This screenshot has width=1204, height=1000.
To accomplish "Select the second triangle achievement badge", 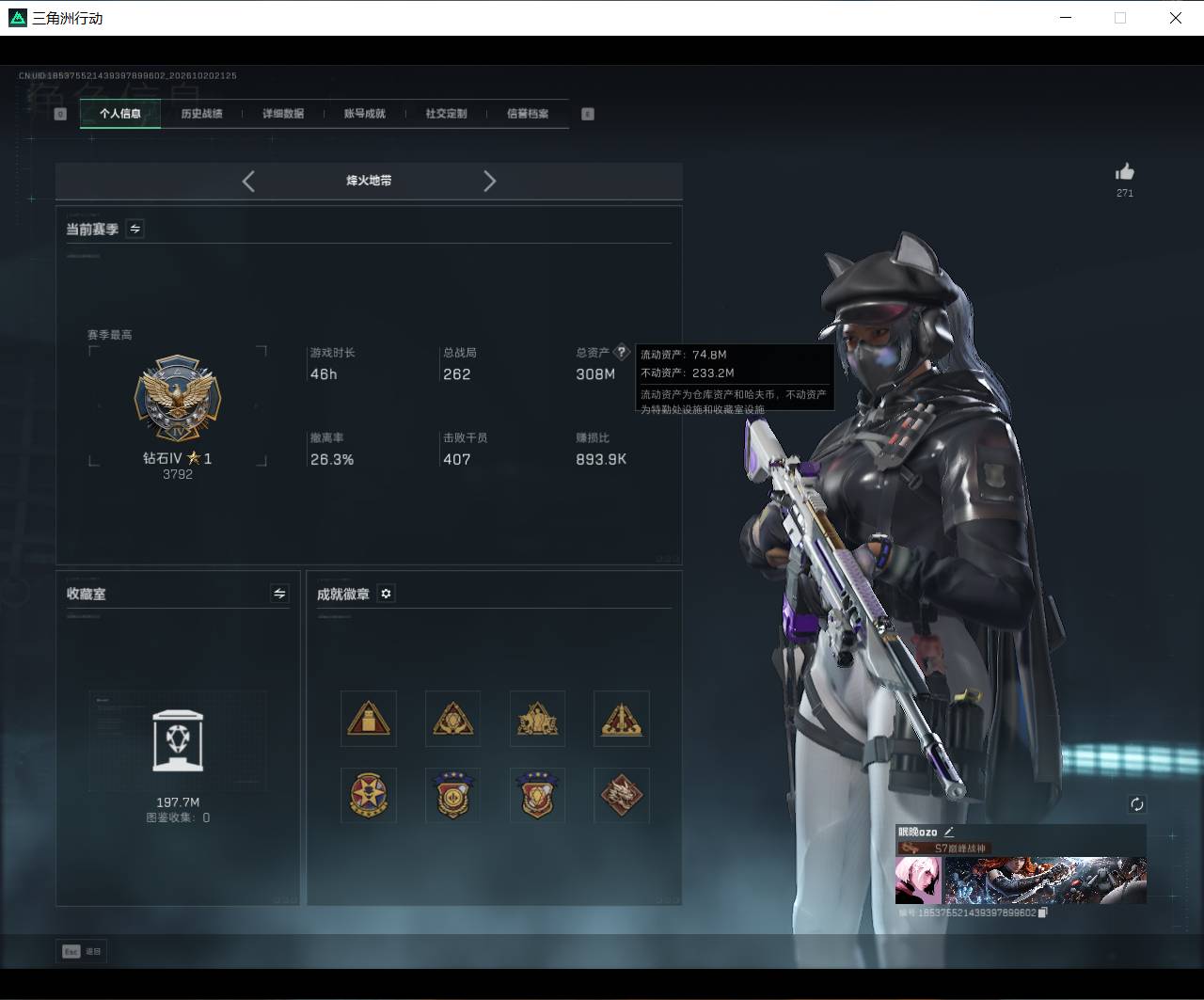I will (452, 719).
